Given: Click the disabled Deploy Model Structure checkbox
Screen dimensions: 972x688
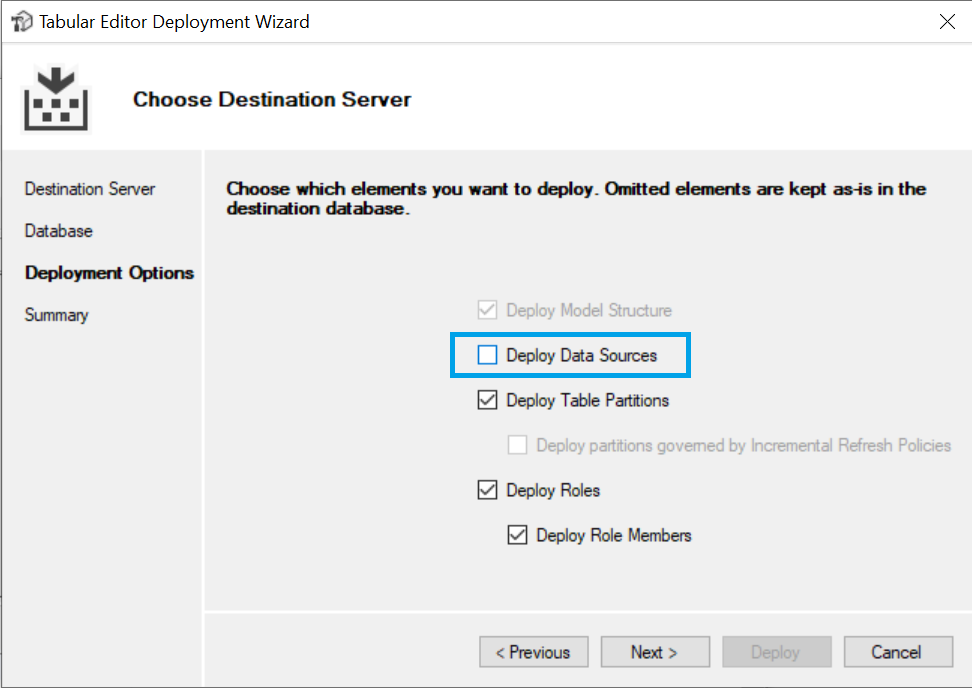Looking at the screenshot, I should coord(487,309).
